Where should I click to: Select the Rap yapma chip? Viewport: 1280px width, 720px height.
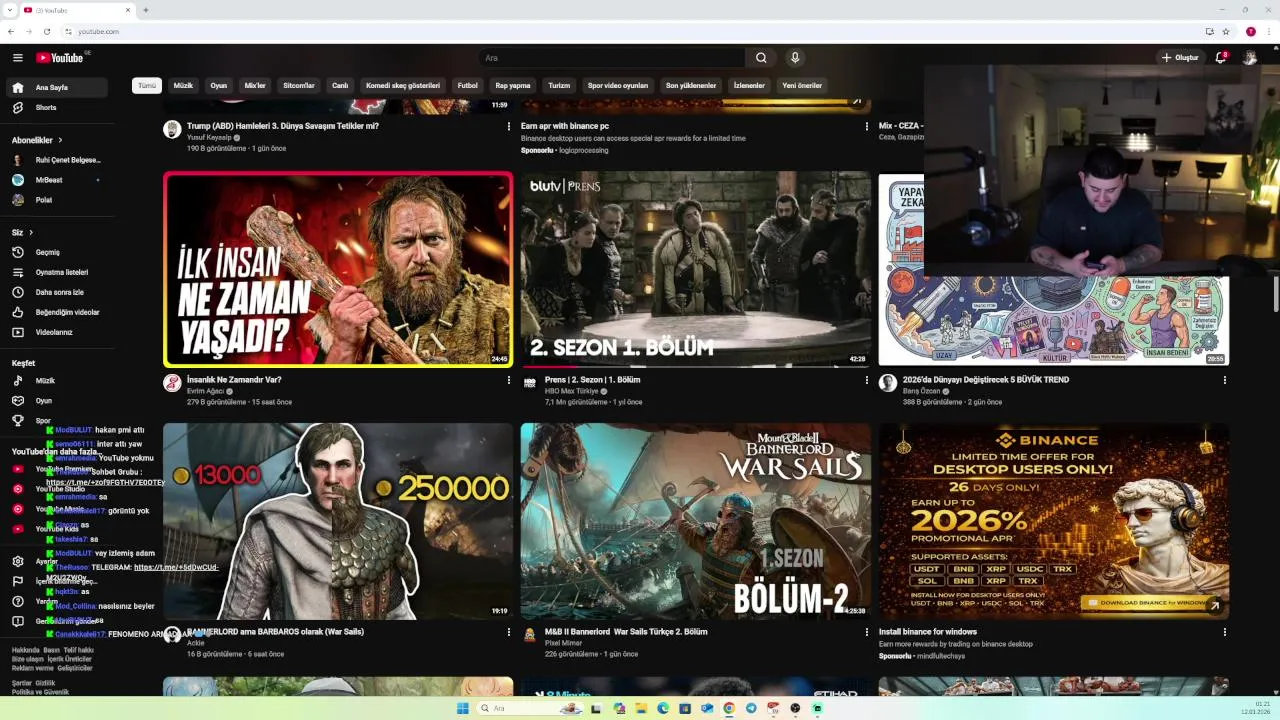(x=513, y=85)
